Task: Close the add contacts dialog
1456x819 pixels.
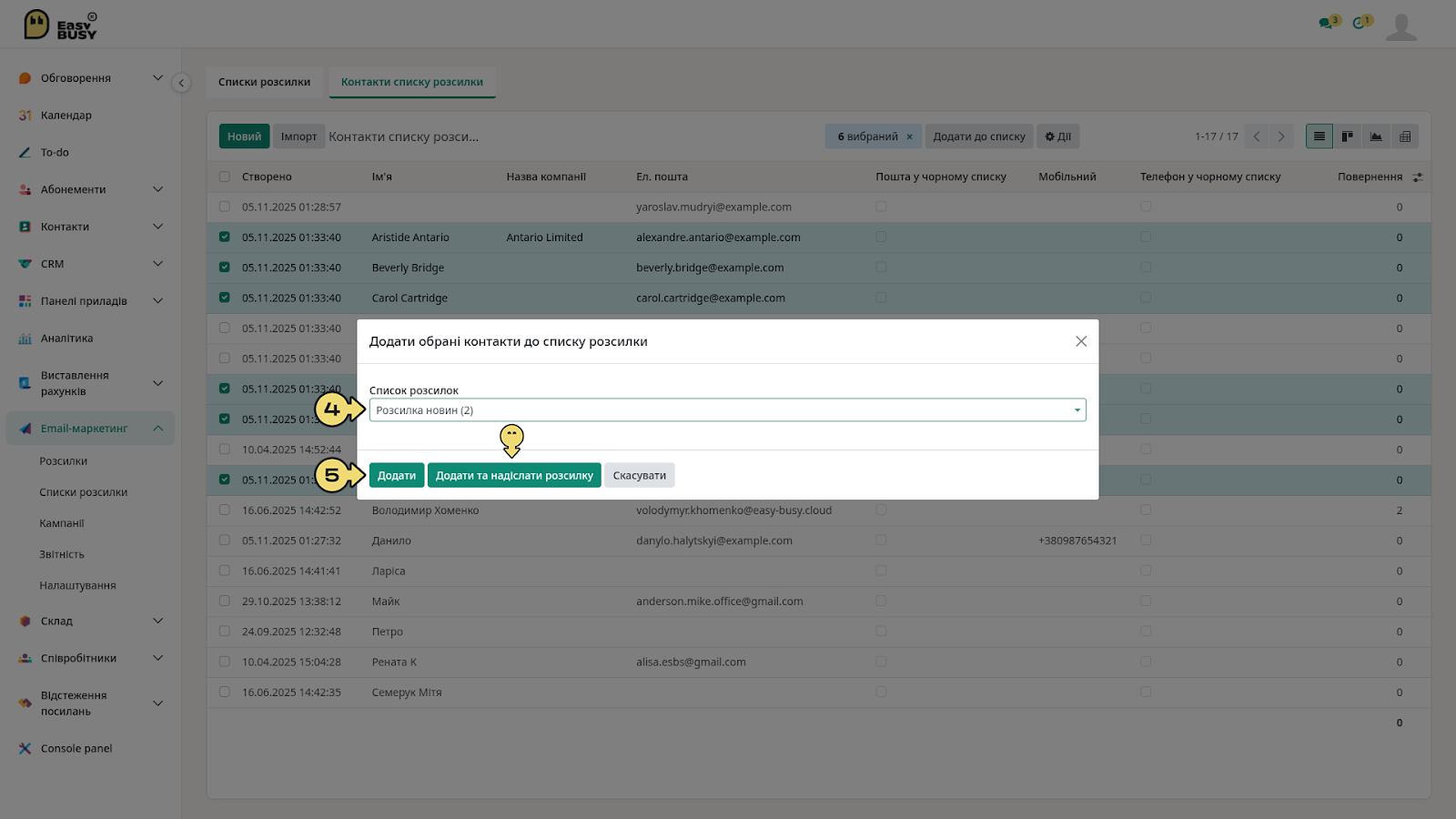Action: coord(1081,341)
